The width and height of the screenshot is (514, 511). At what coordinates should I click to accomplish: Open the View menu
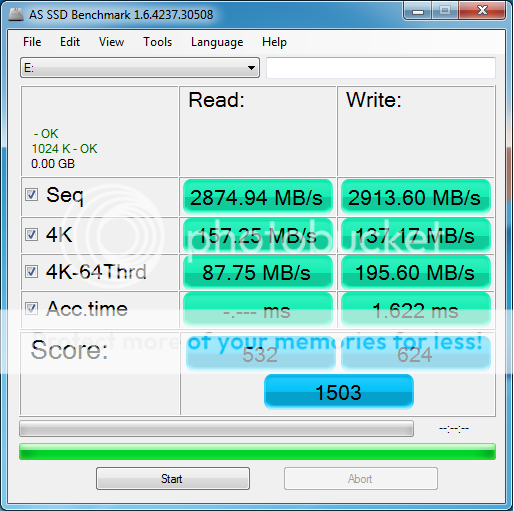click(x=111, y=42)
